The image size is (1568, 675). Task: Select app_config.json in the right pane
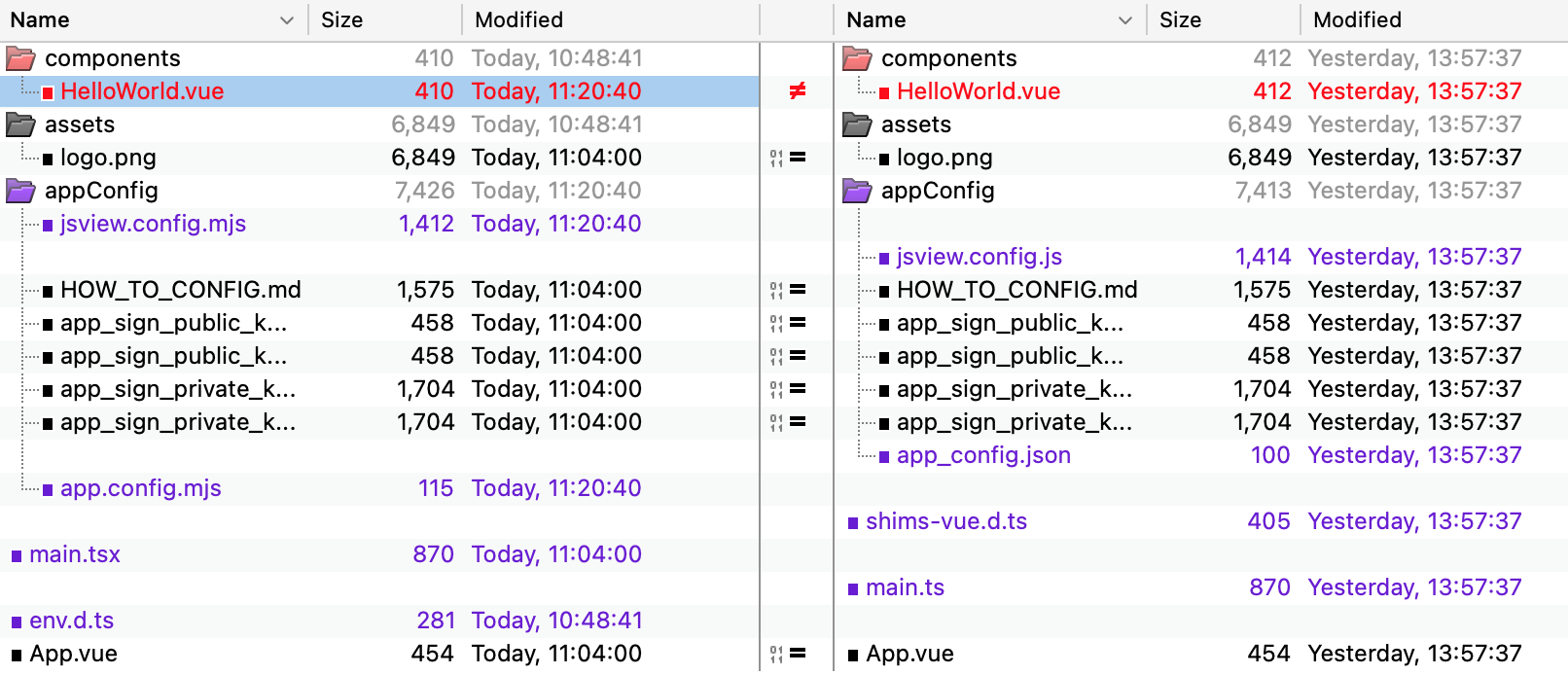point(983,455)
